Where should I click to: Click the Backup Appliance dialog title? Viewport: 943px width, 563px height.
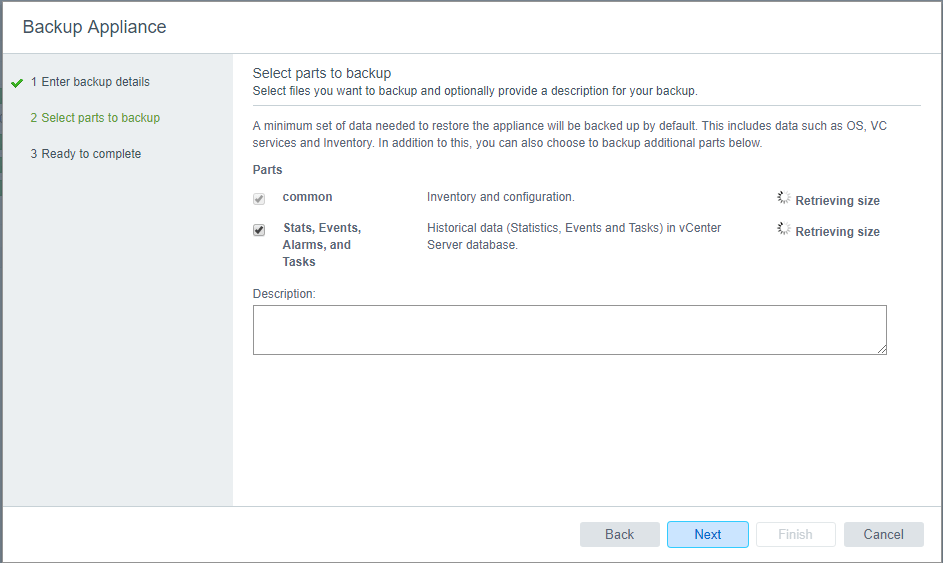(x=94, y=27)
